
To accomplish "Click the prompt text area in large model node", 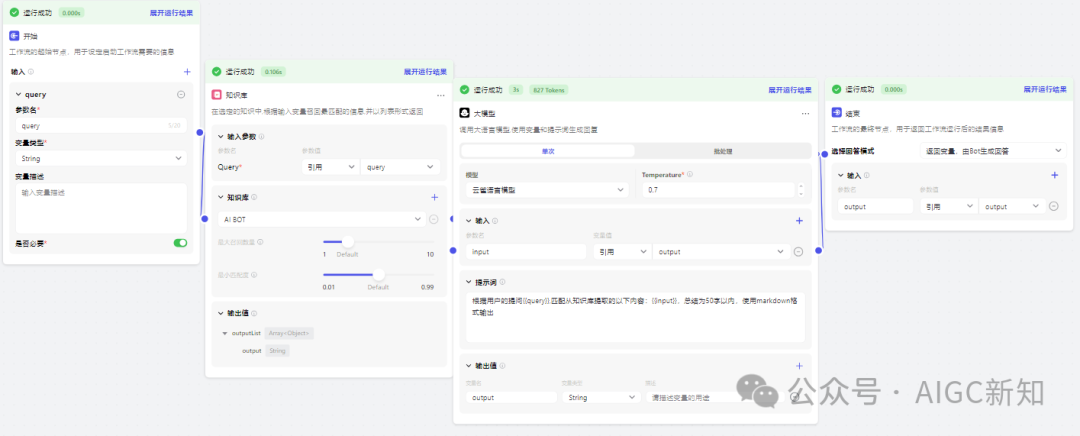I will click(x=635, y=316).
